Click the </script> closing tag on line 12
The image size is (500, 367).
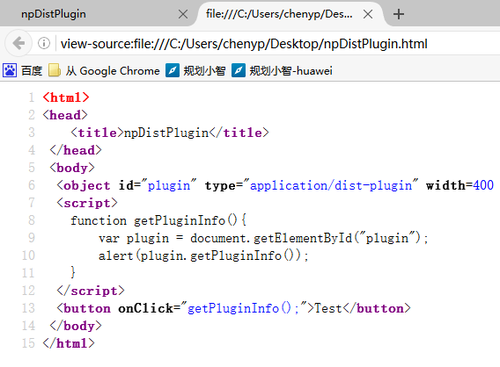point(91,291)
